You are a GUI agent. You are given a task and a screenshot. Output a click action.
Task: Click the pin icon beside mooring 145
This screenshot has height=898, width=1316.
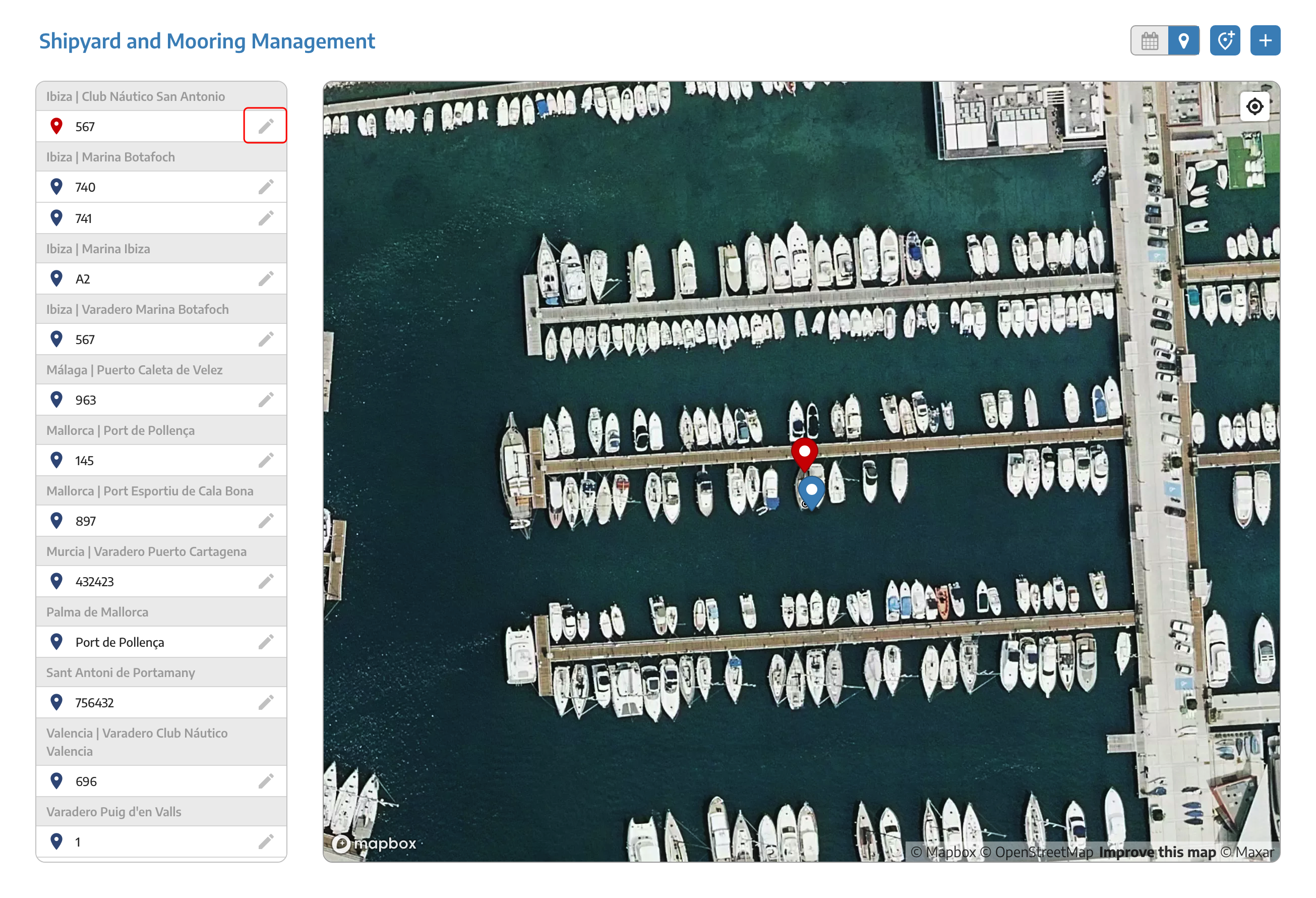(56, 460)
